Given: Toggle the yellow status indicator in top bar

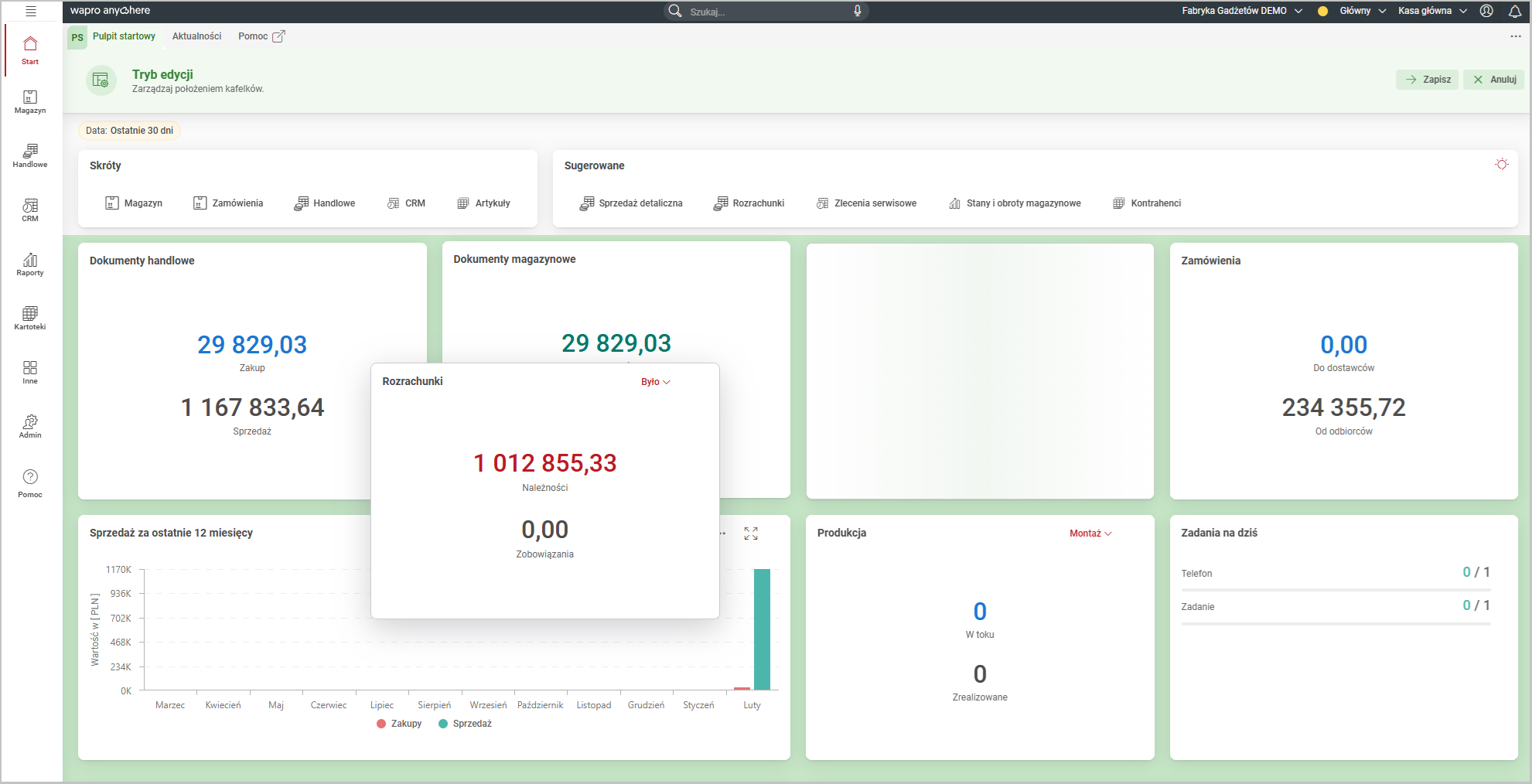Looking at the screenshot, I should point(1322,11).
